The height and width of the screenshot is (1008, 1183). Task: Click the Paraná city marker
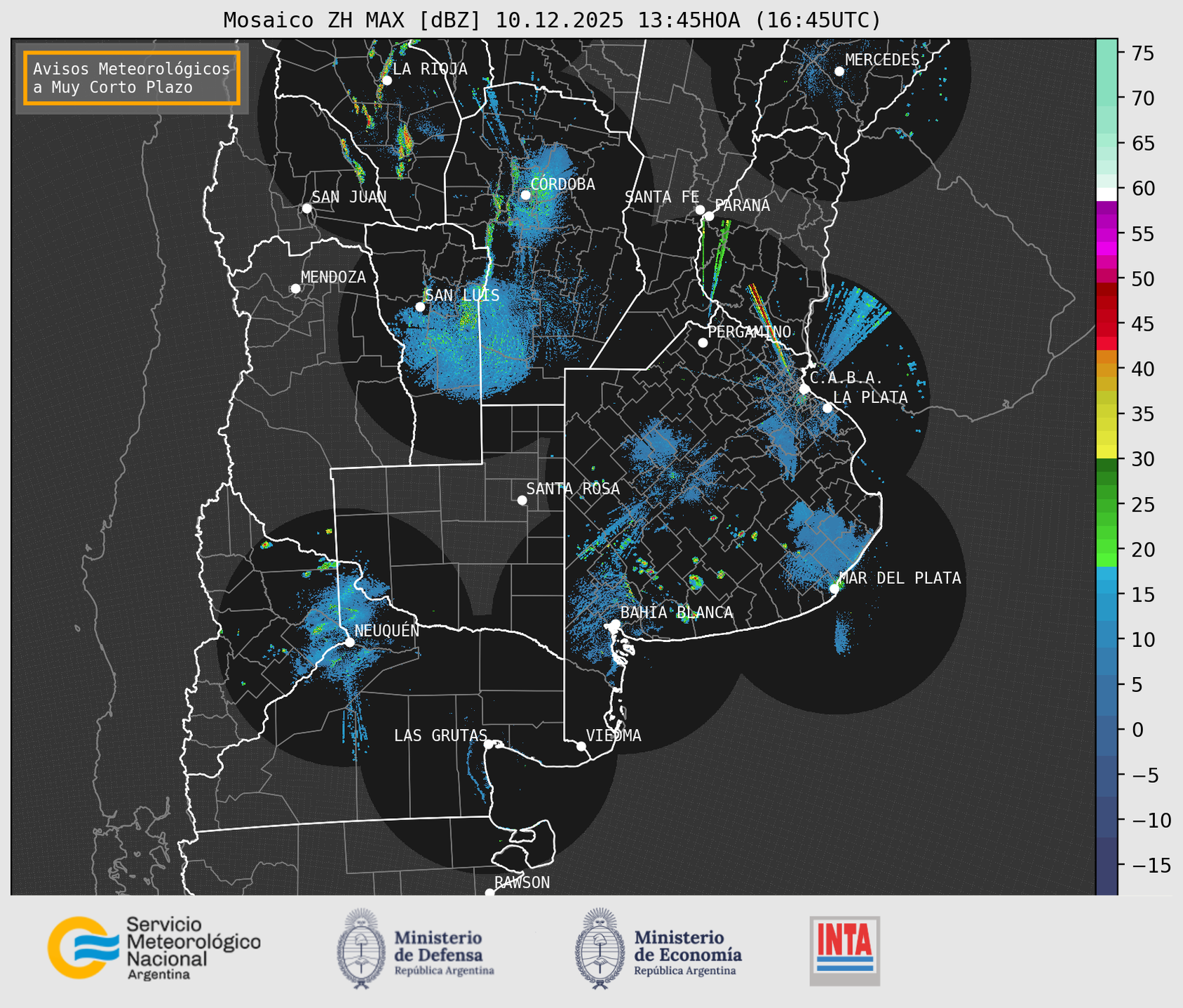709,216
